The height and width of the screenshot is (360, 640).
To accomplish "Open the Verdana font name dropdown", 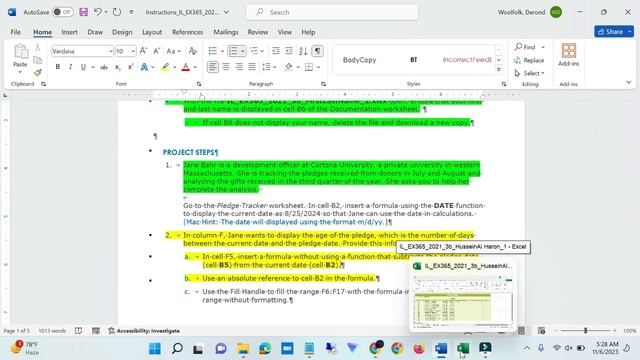I will click(x=110, y=51).
